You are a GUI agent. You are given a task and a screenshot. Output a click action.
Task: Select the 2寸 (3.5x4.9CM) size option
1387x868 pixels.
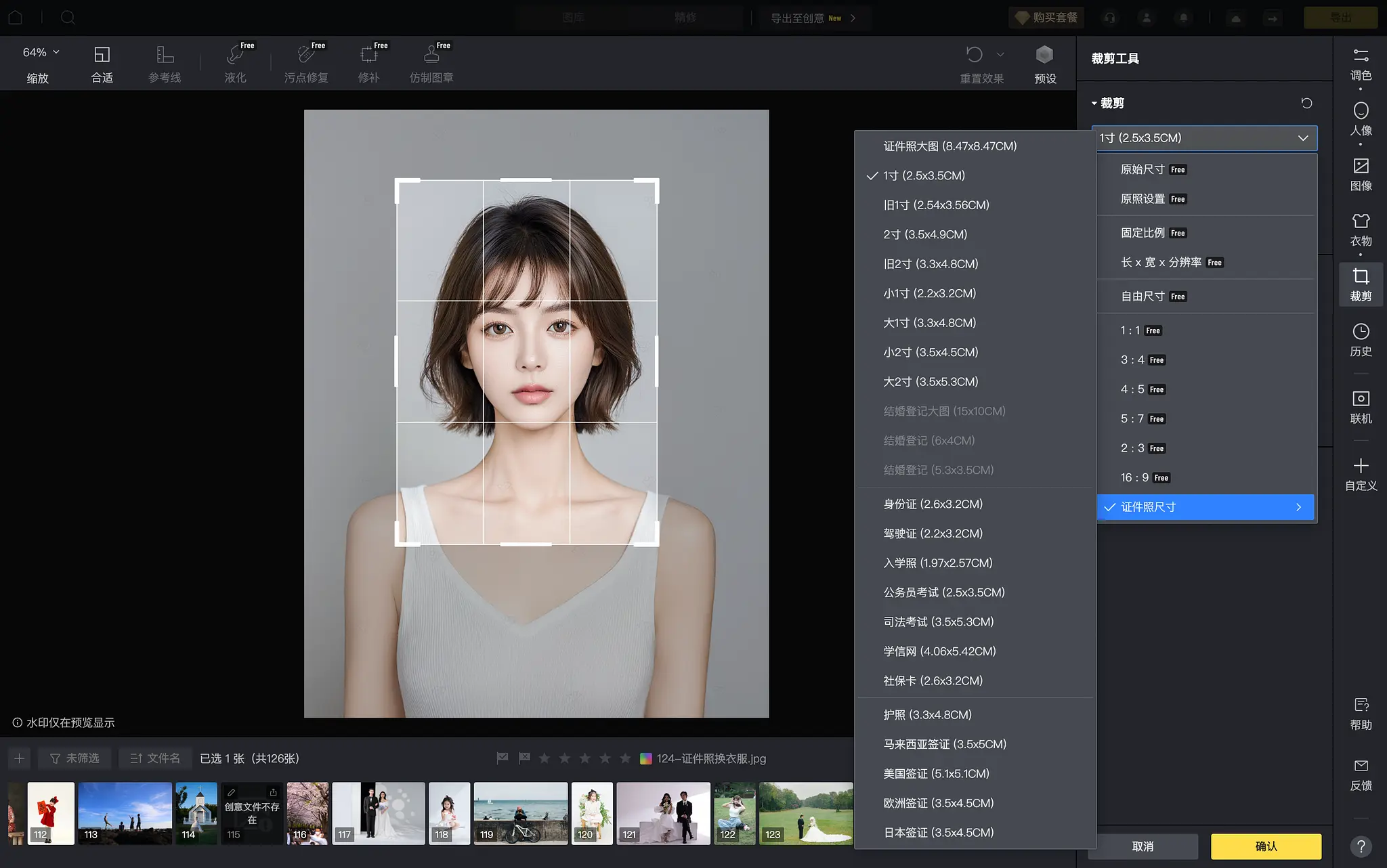(924, 234)
